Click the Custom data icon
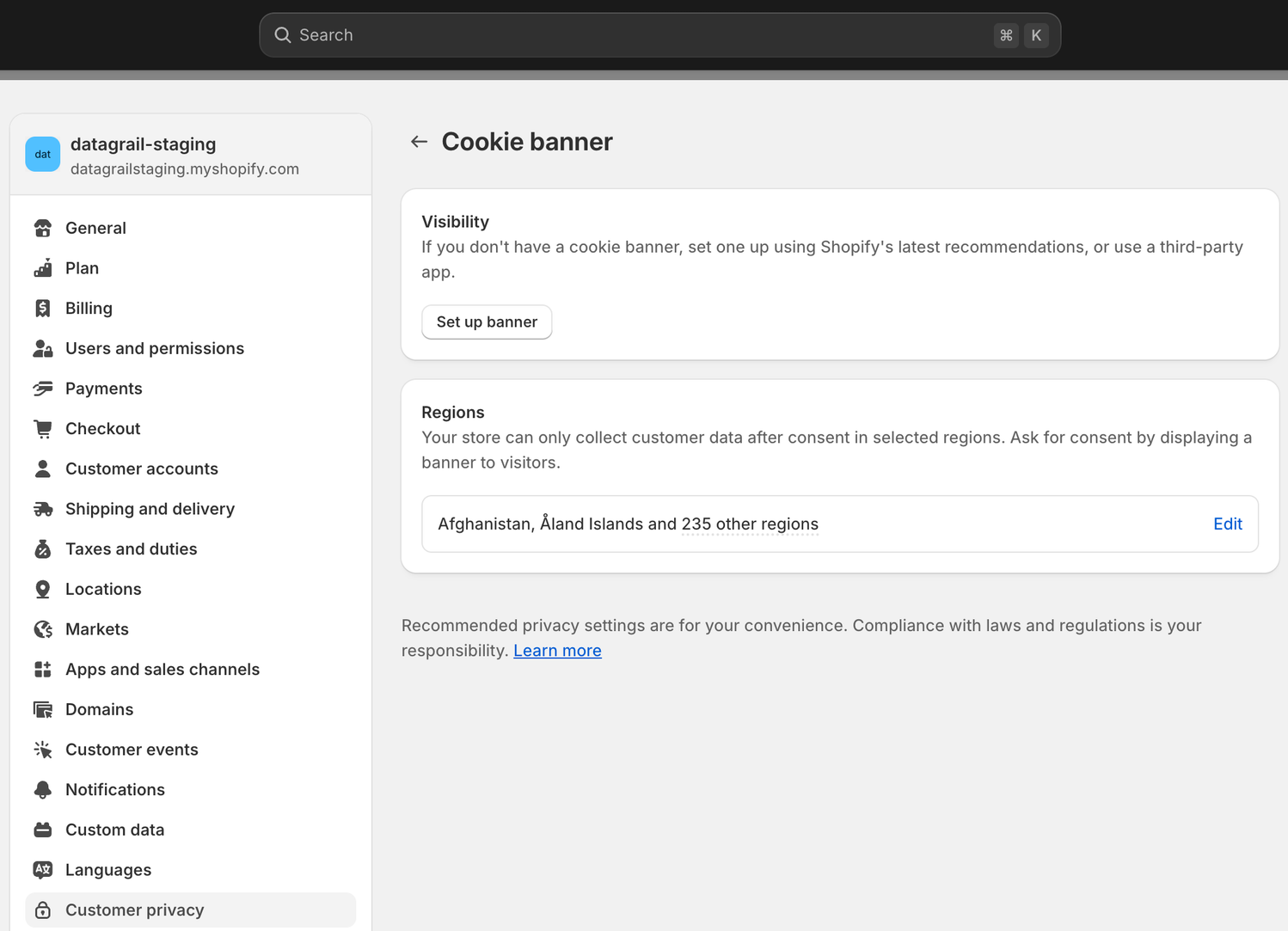The width and height of the screenshot is (1288, 931). tap(43, 830)
